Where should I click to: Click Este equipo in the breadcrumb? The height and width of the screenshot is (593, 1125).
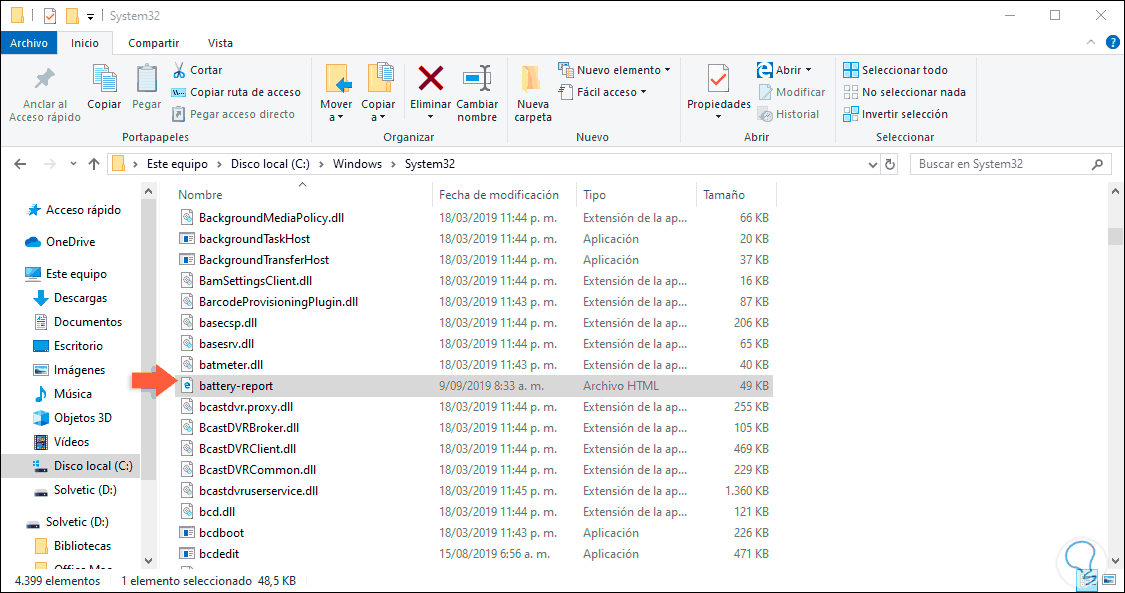click(x=177, y=164)
